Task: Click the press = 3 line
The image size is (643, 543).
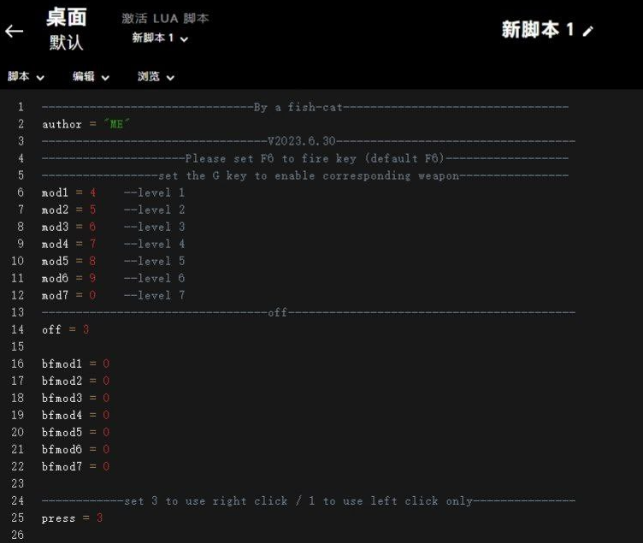Action: coord(72,518)
